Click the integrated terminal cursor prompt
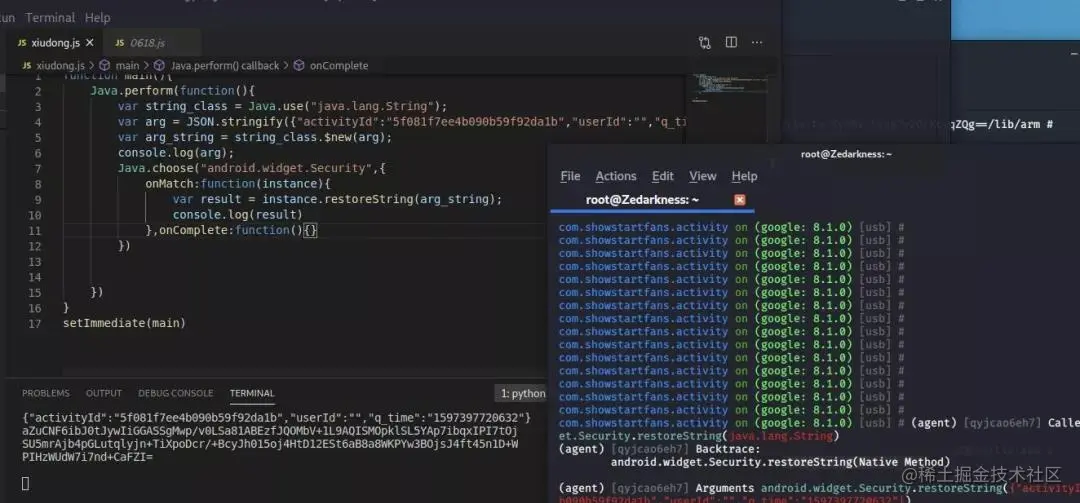This screenshot has height=503, width=1080. click(x=25, y=484)
